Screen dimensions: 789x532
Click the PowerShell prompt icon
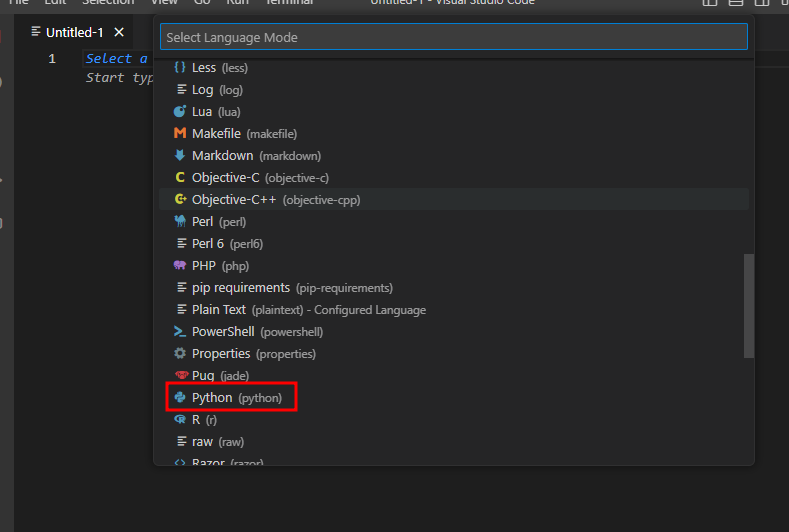click(x=180, y=331)
